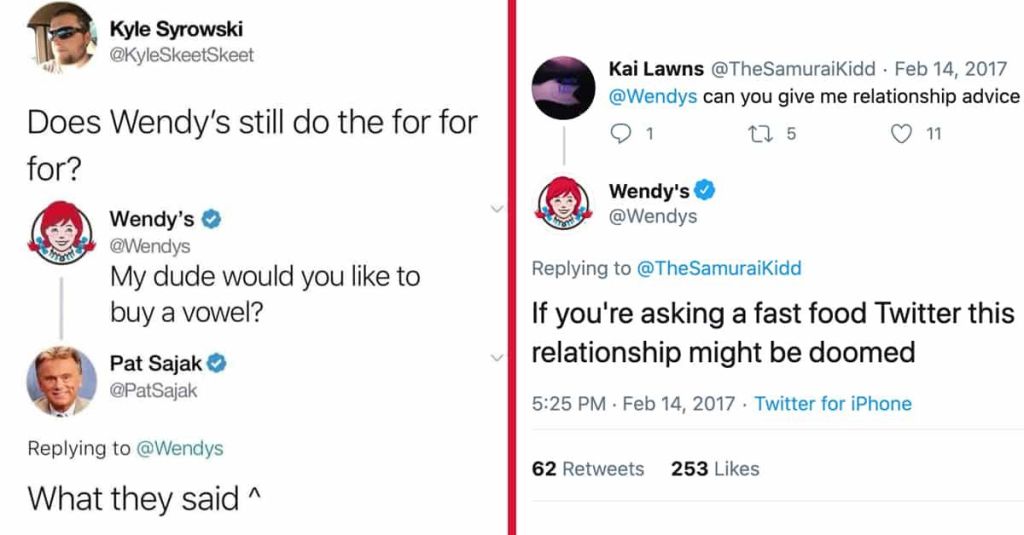The image size is (1024, 535).
Task: Click Wendy's verified badge in left thread
Action: coord(213,218)
